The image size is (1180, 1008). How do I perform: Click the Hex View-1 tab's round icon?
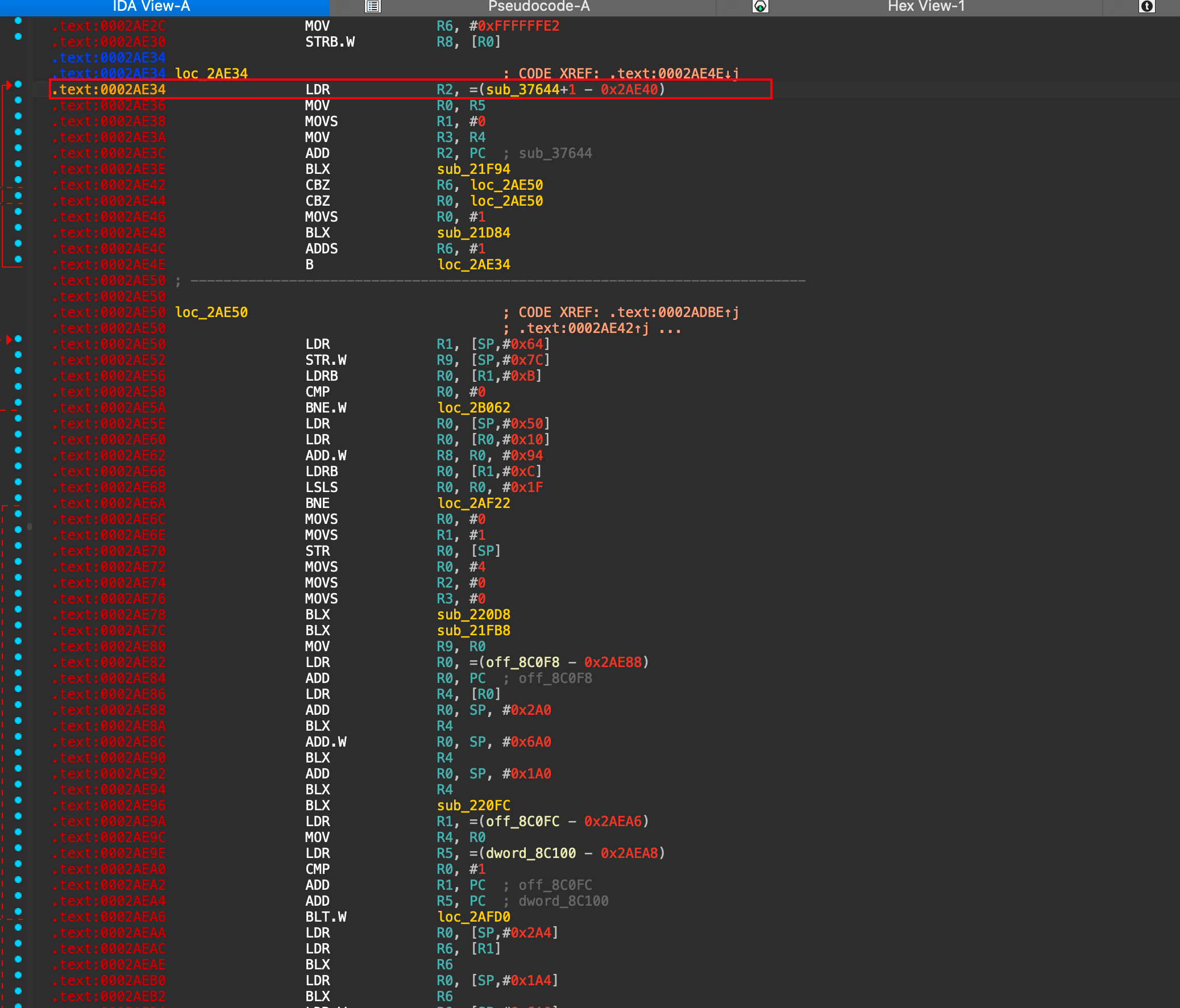[x=761, y=7]
